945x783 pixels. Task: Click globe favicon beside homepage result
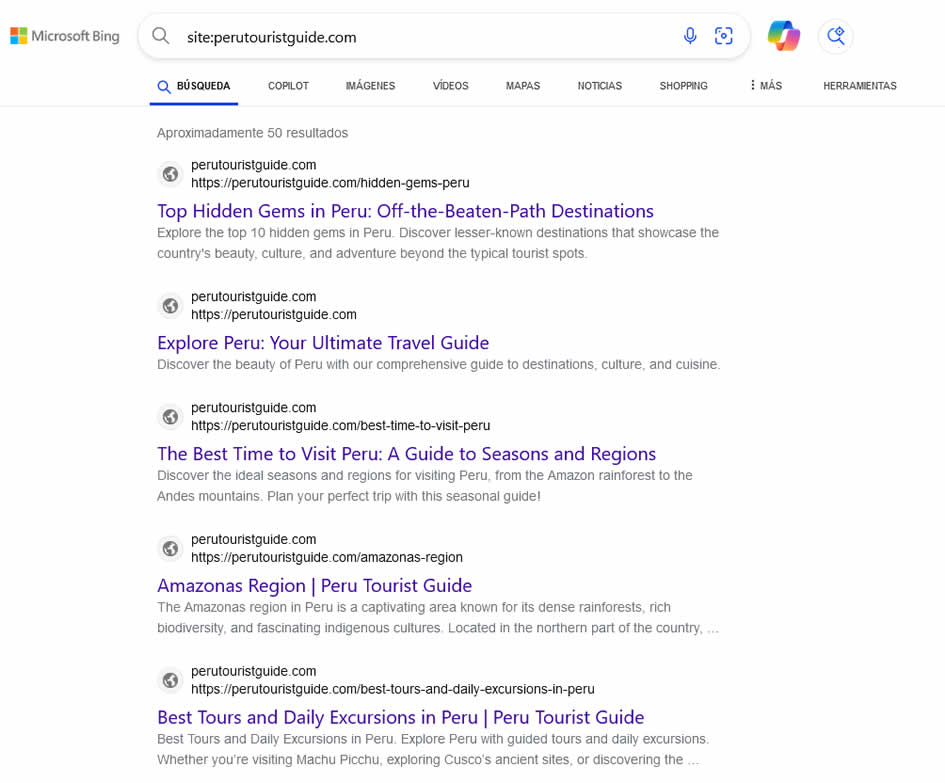coord(171,306)
